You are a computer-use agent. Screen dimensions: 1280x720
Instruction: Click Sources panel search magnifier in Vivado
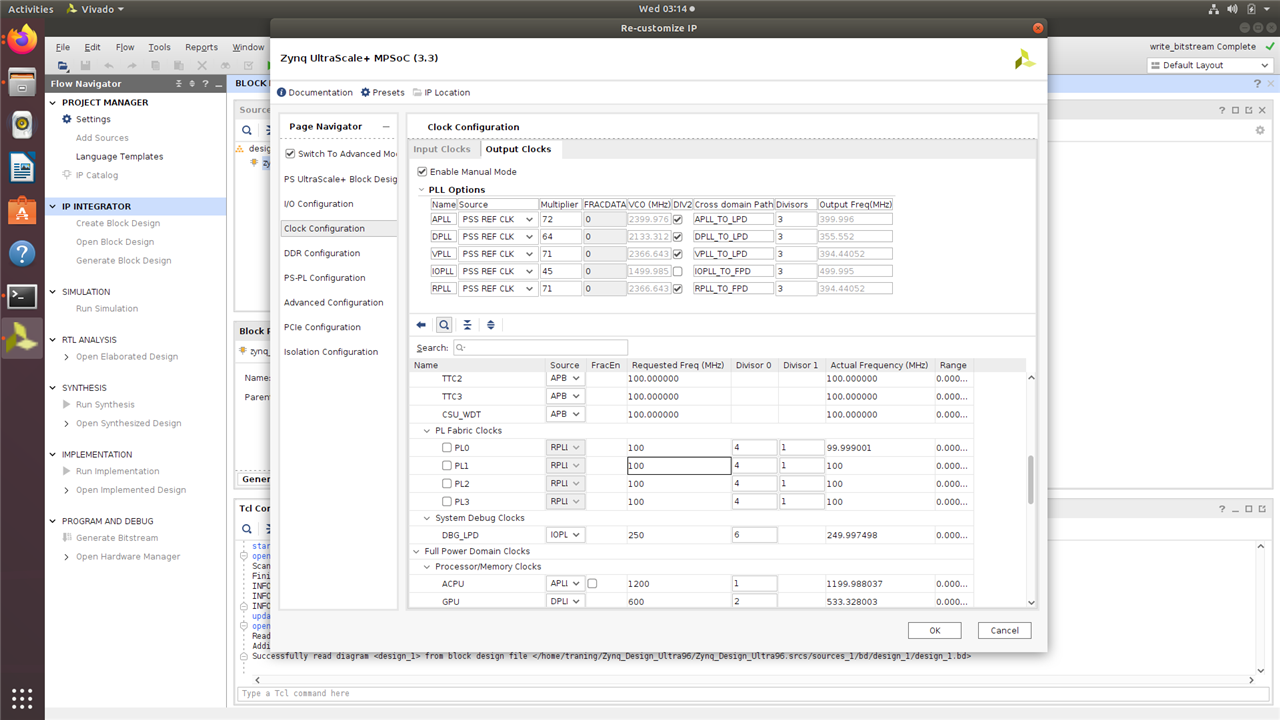247,130
